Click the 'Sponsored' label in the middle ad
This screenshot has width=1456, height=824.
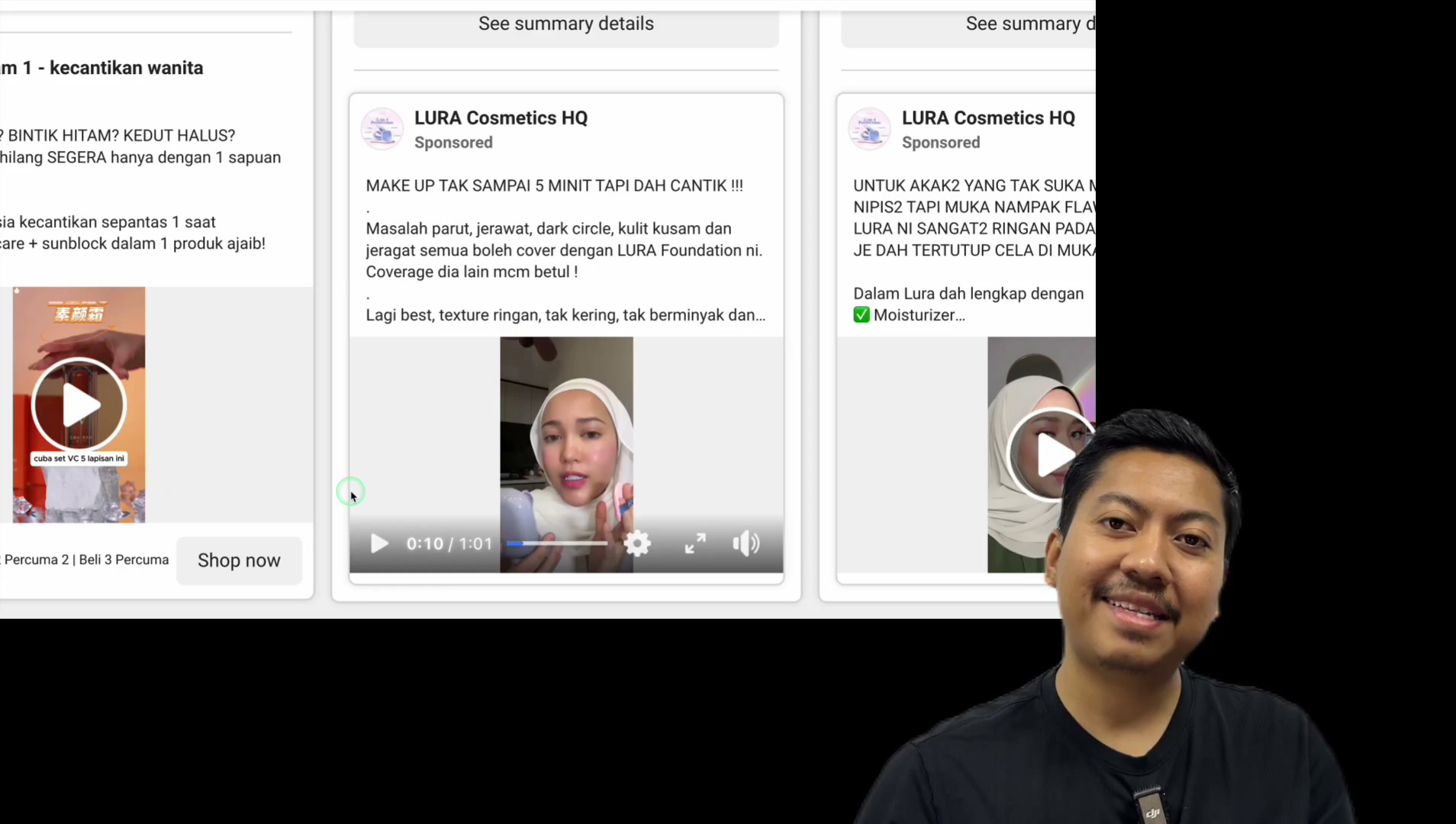453,143
